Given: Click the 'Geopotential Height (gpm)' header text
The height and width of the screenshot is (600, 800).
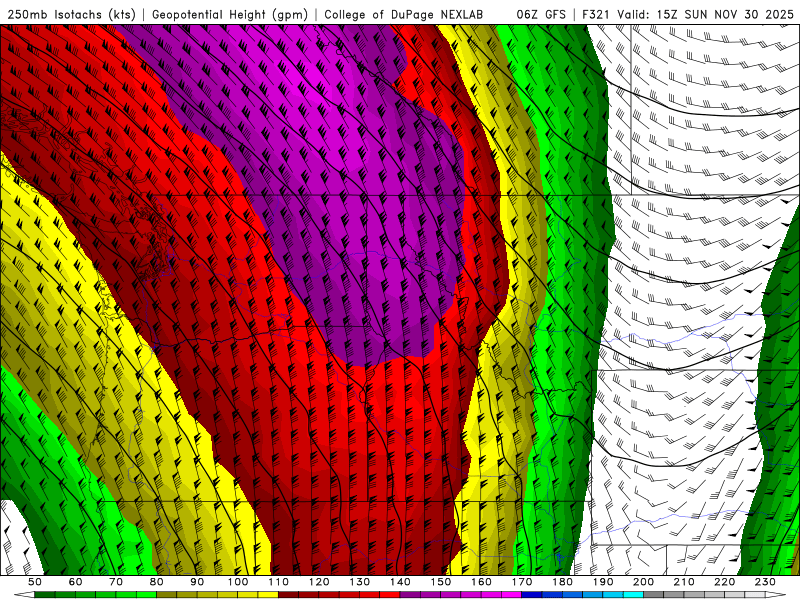Looking at the screenshot, I should click(x=230, y=14).
